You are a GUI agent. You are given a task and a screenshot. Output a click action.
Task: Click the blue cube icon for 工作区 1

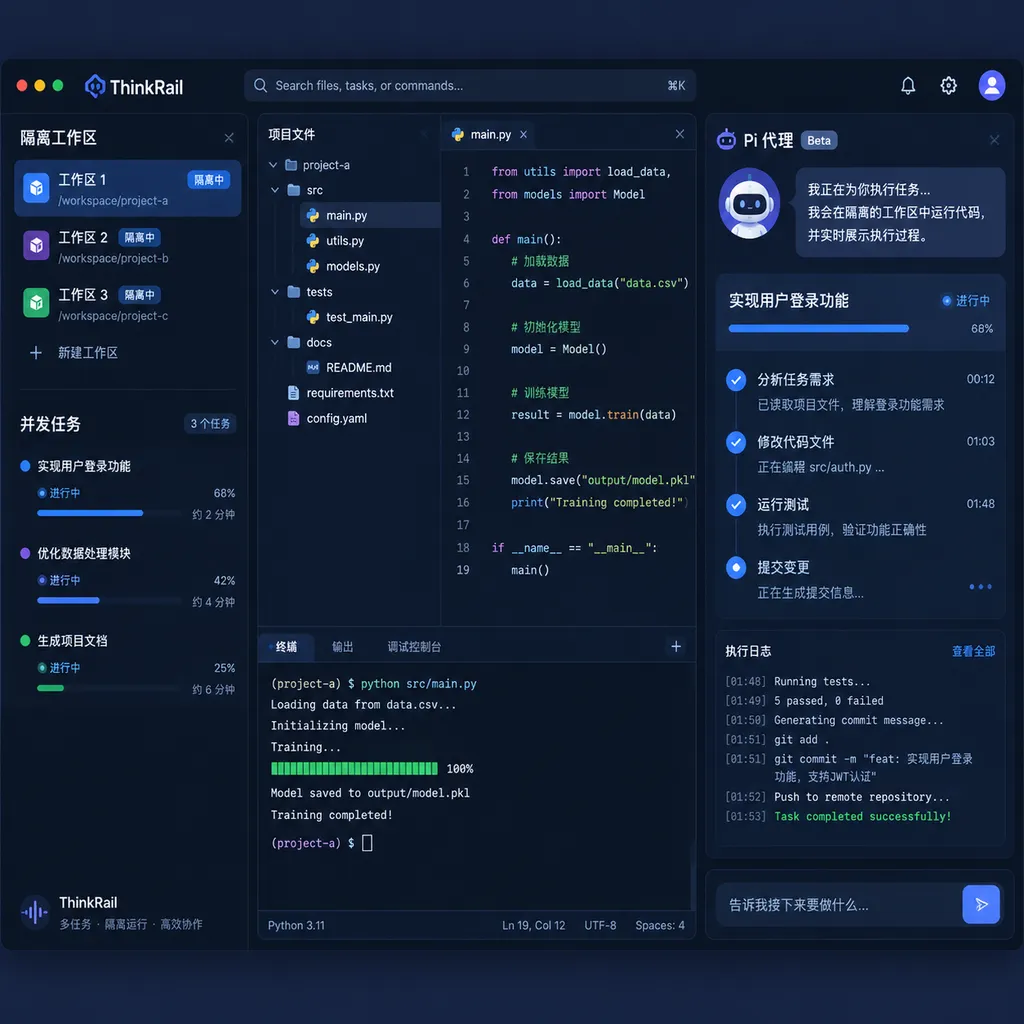click(37, 188)
